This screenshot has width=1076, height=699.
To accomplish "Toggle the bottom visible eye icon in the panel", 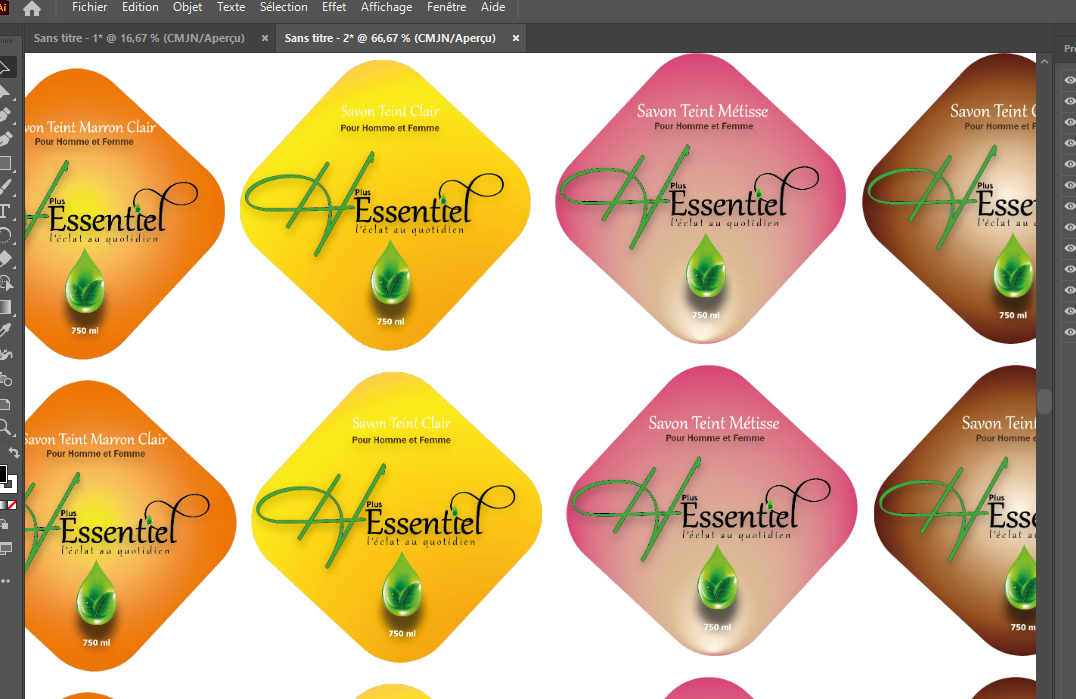I will coord(1069,332).
